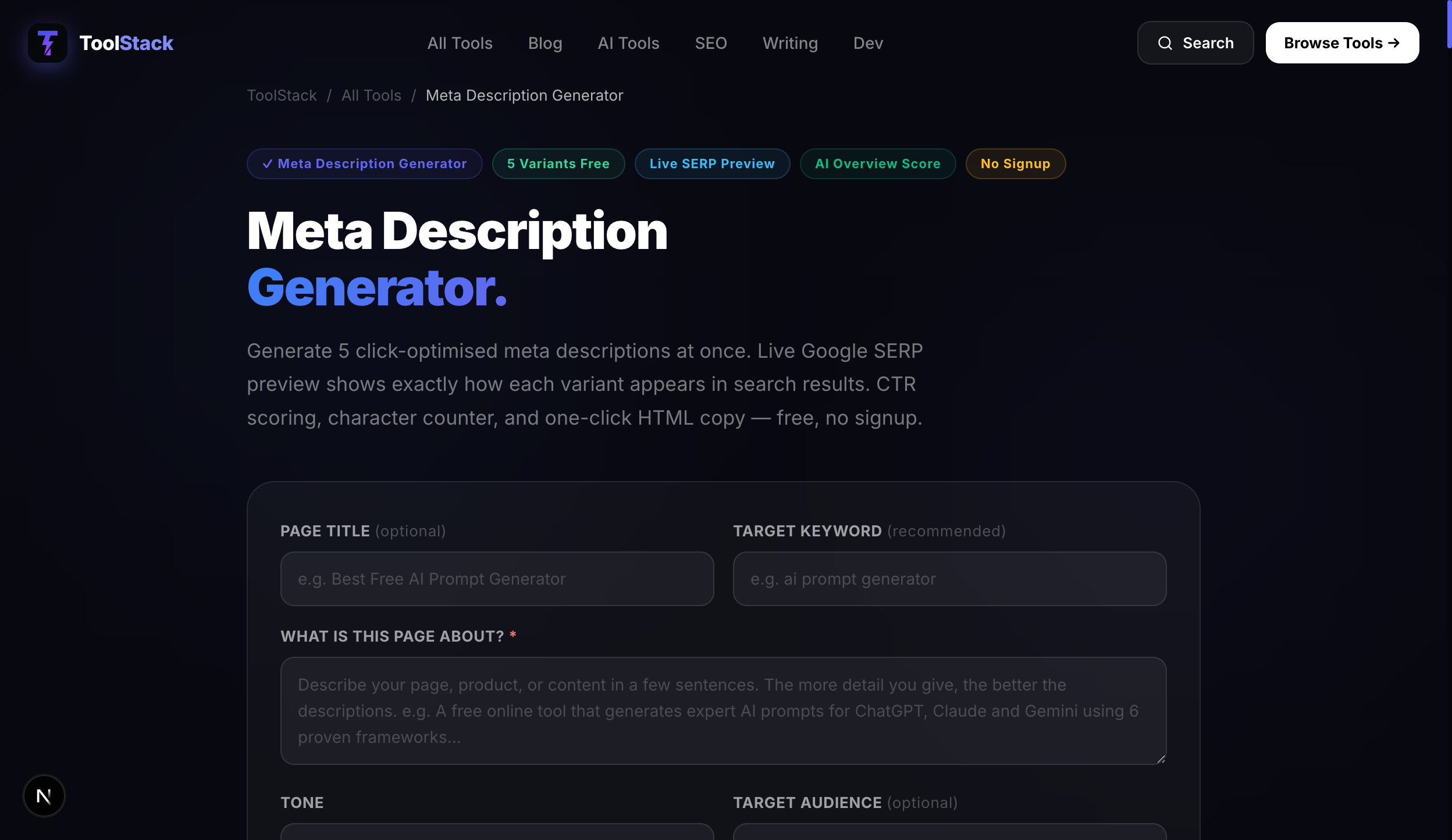Open the Blog nav item
Image resolution: width=1452 pixels, height=840 pixels.
[545, 43]
